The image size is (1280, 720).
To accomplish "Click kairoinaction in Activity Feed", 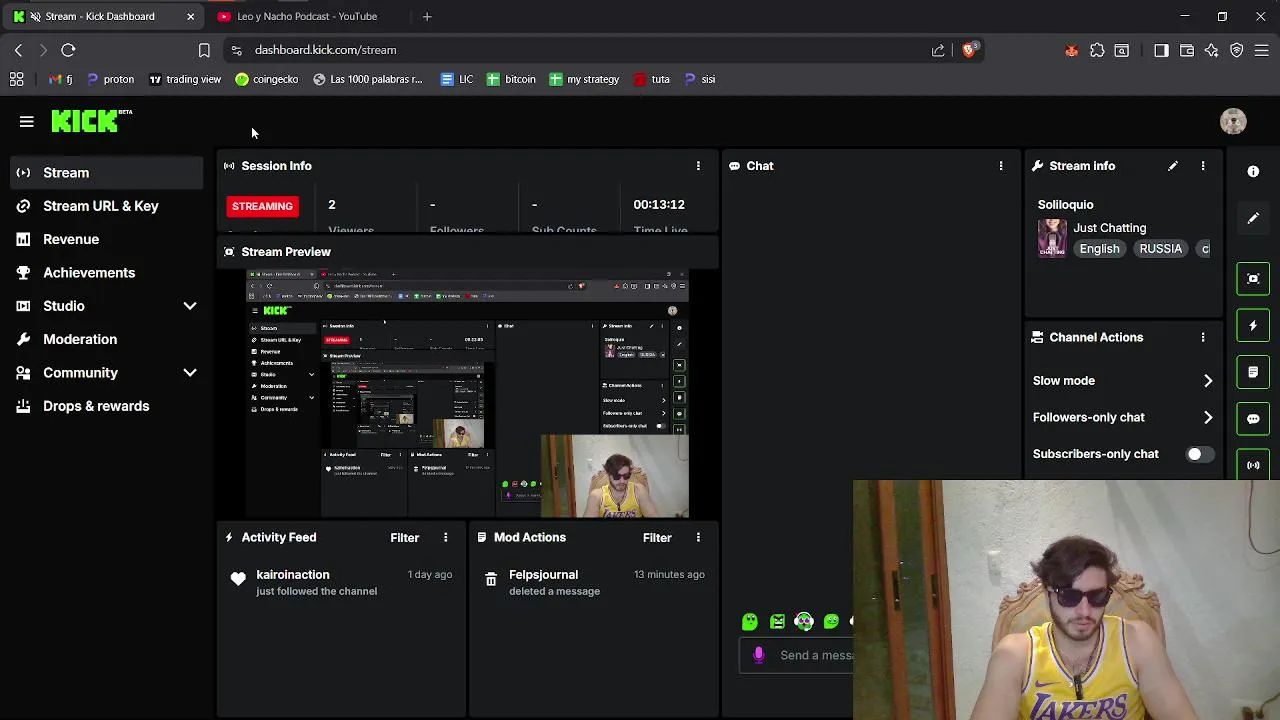I will [x=292, y=575].
